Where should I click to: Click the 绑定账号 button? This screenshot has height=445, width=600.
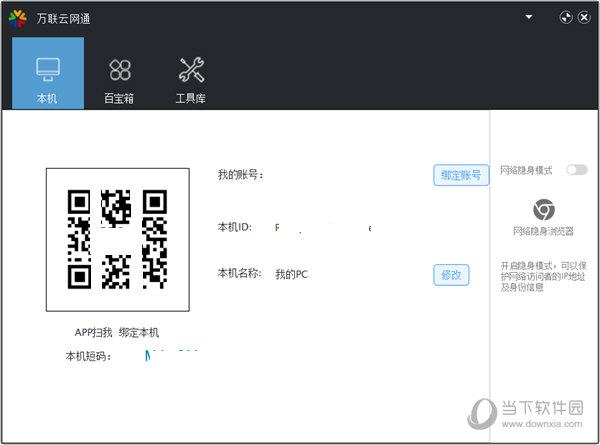pyautogui.click(x=461, y=175)
